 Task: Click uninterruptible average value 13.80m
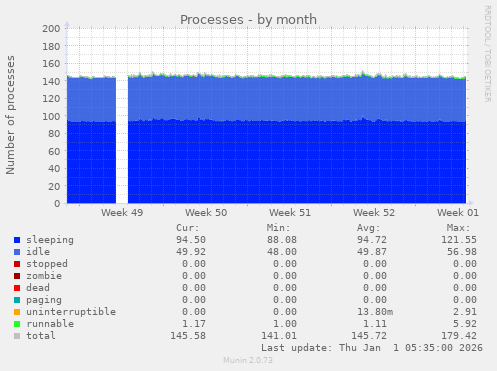click(375, 312)
